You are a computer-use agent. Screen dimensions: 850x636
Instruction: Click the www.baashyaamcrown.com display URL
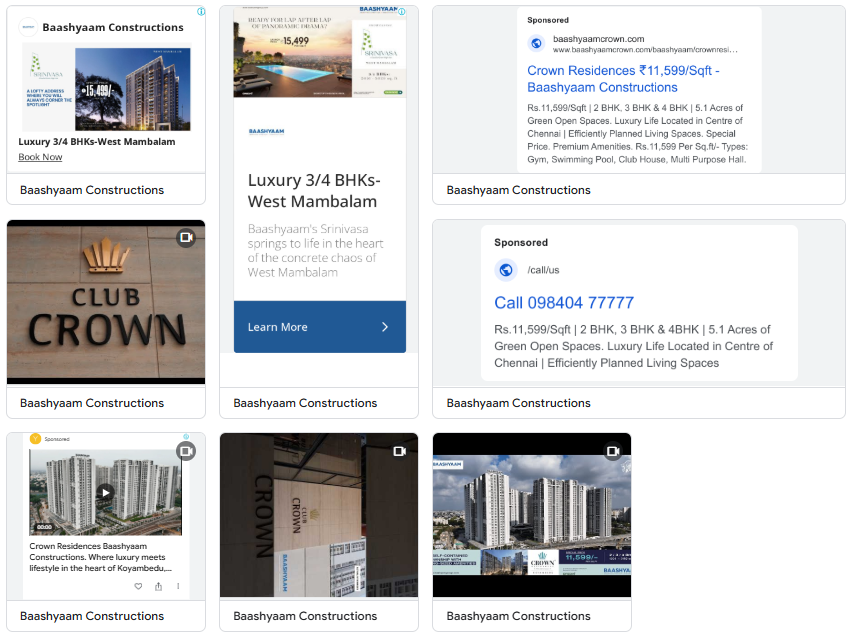(x=645, y=50)
